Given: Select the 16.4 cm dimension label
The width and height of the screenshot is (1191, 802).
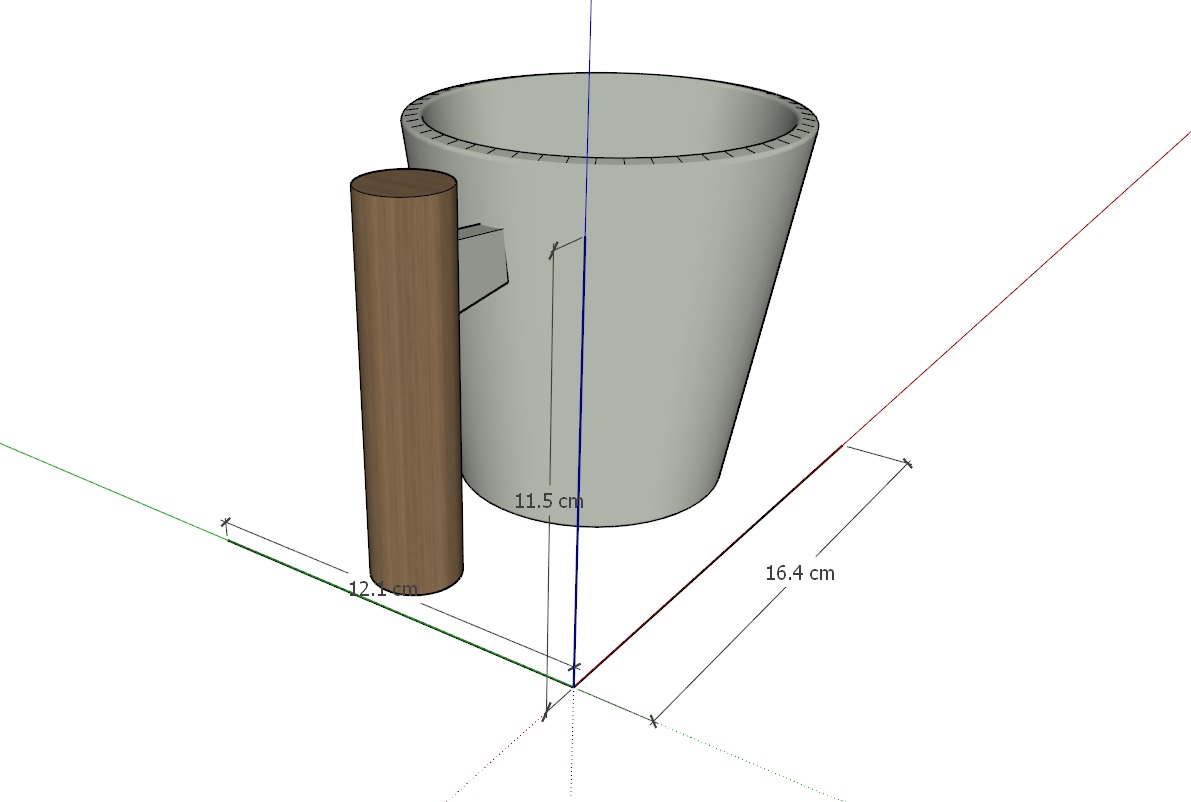Looking at the screenshot, I should click(x=800, y=573).
